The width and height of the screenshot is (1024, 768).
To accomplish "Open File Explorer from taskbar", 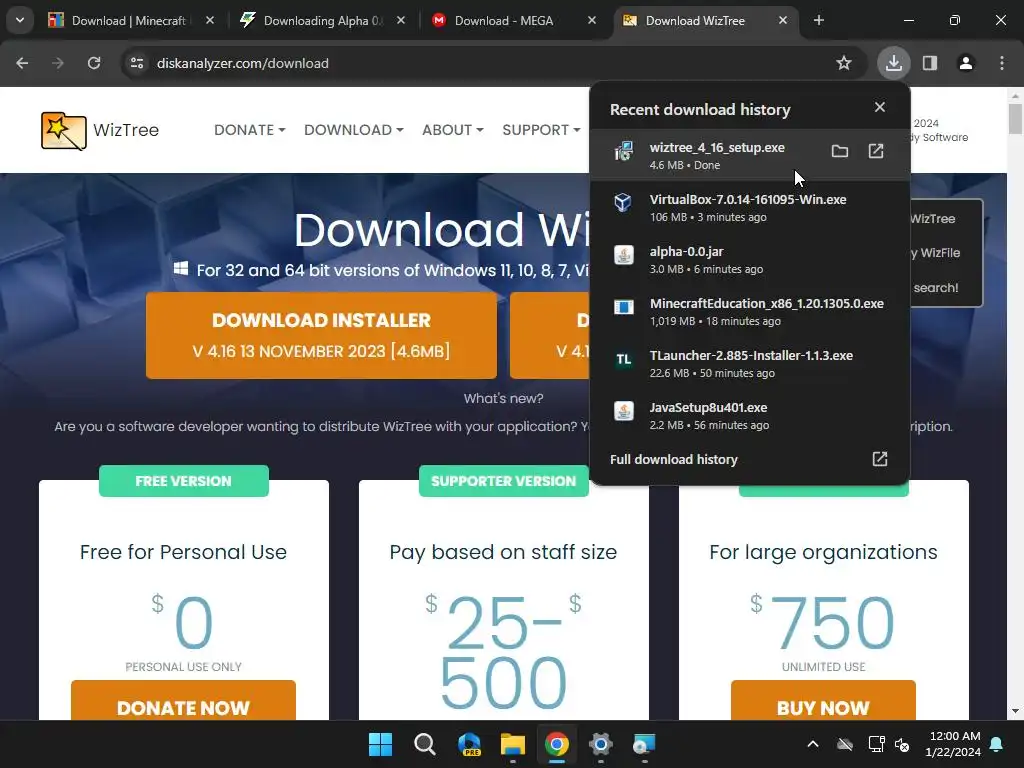I will click(513, 744).
